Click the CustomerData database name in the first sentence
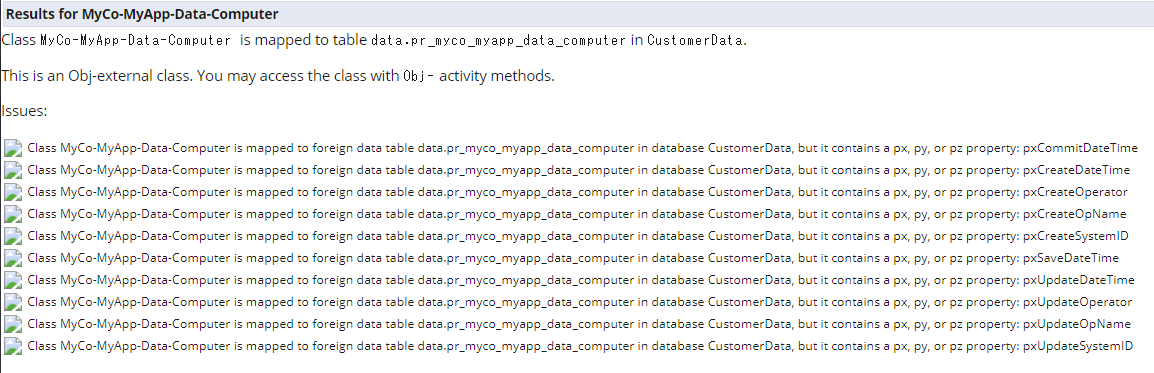The width and height of the screenshot is (1154, 373). (695, 40)
